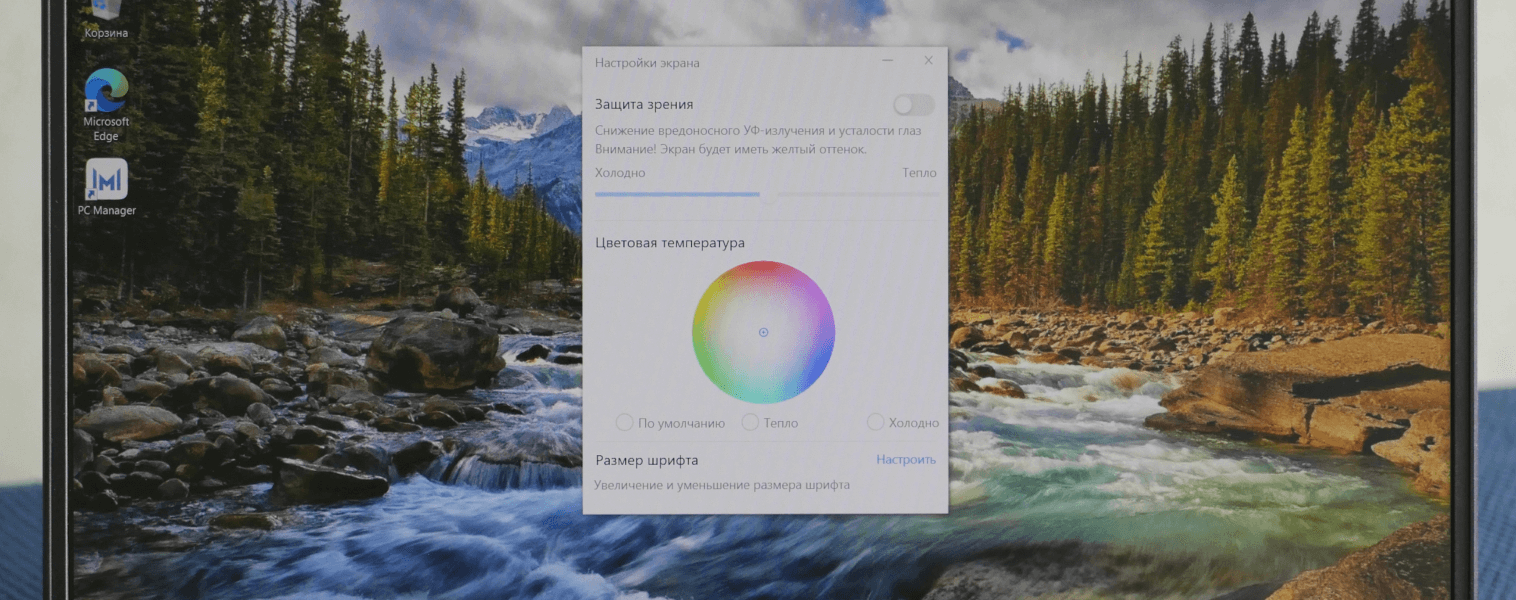
Task: Click the eye protection slider handle
Action: point(768,195)
